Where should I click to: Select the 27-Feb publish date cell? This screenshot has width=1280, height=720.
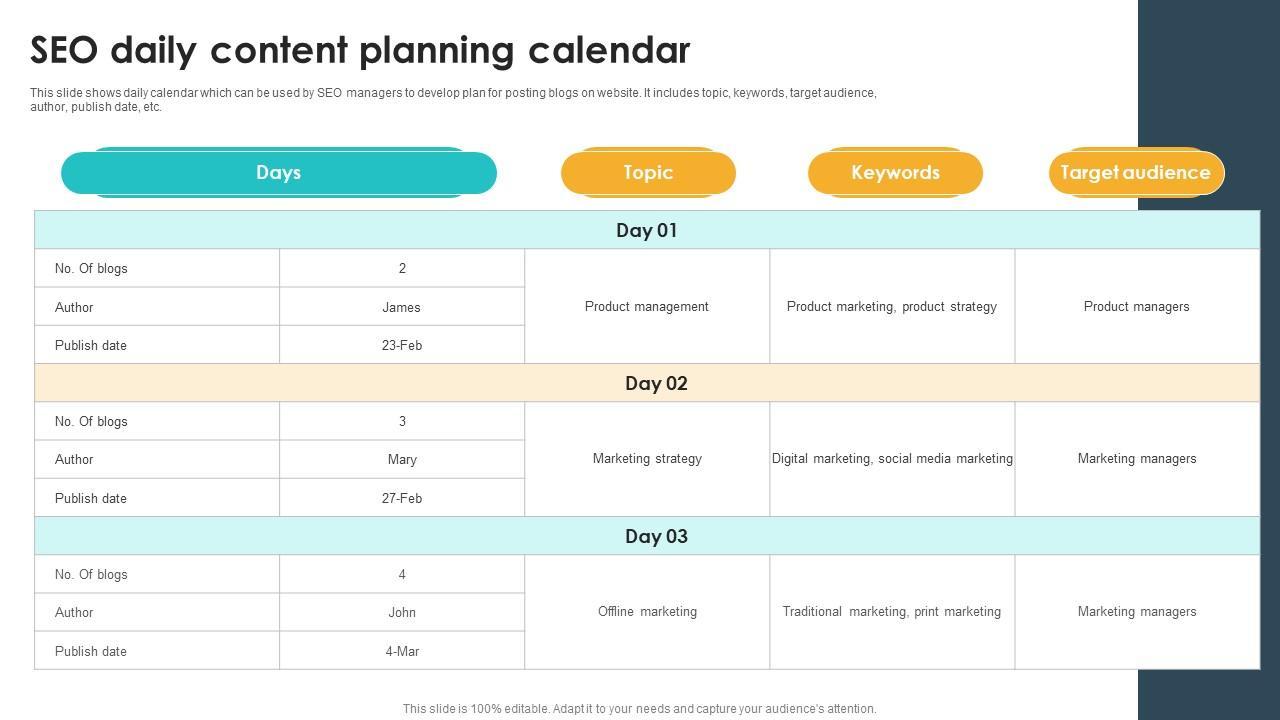(x=402, y=499)
